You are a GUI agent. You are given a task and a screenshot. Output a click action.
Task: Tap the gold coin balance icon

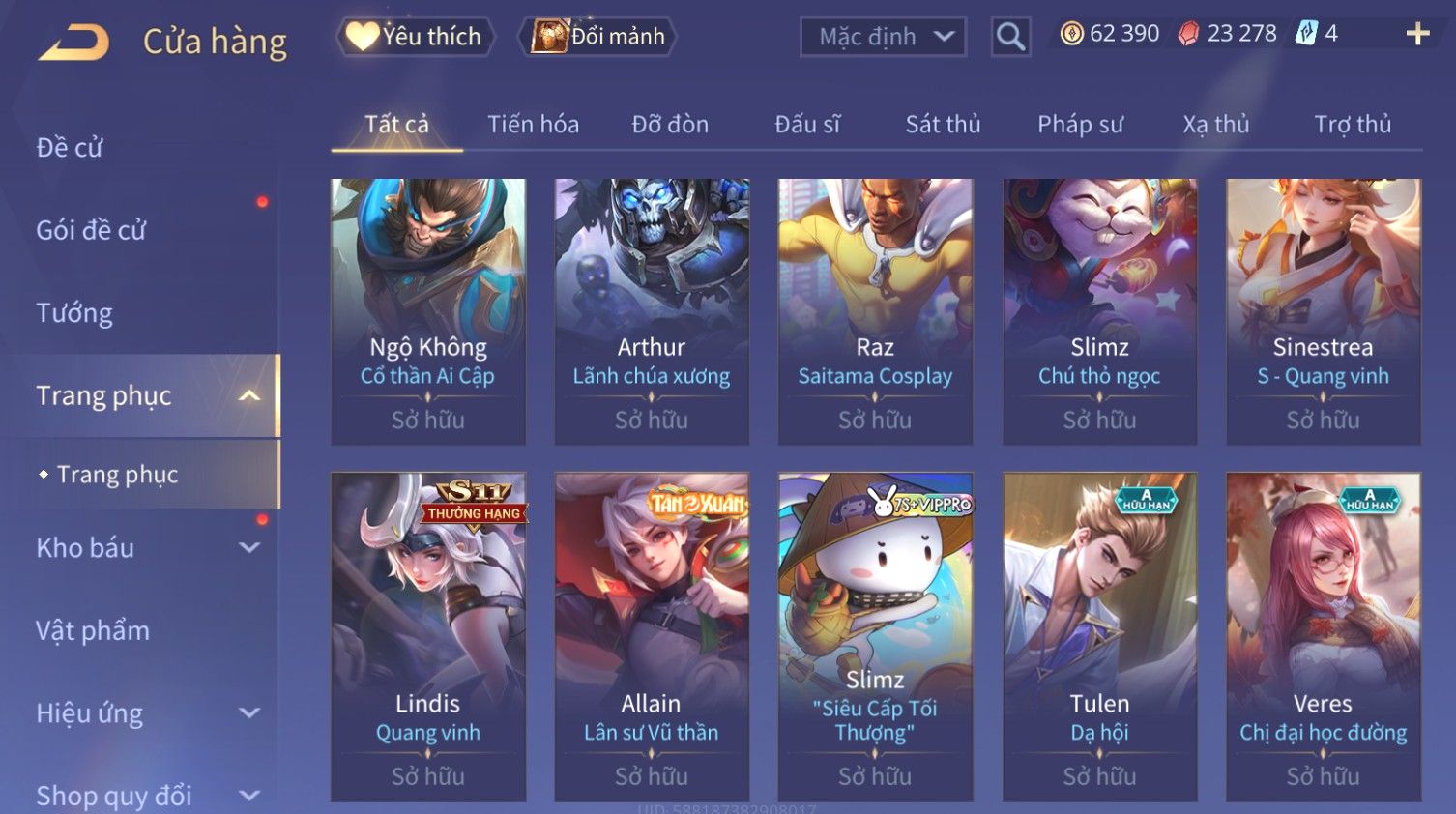tap(1071, 34)
